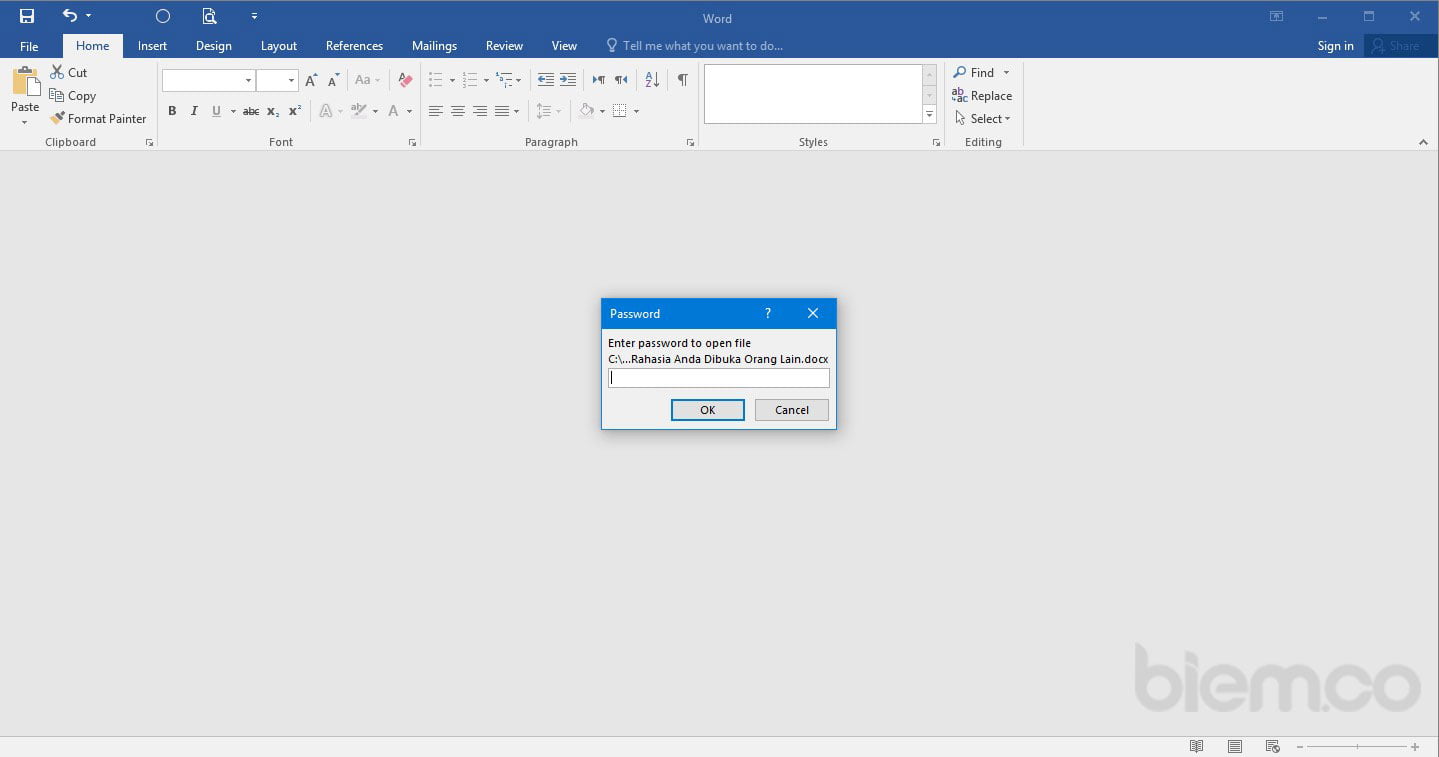Click OK in the Password dialog
The height and width of the screenshot is (757, 1439).
point(707,410)
